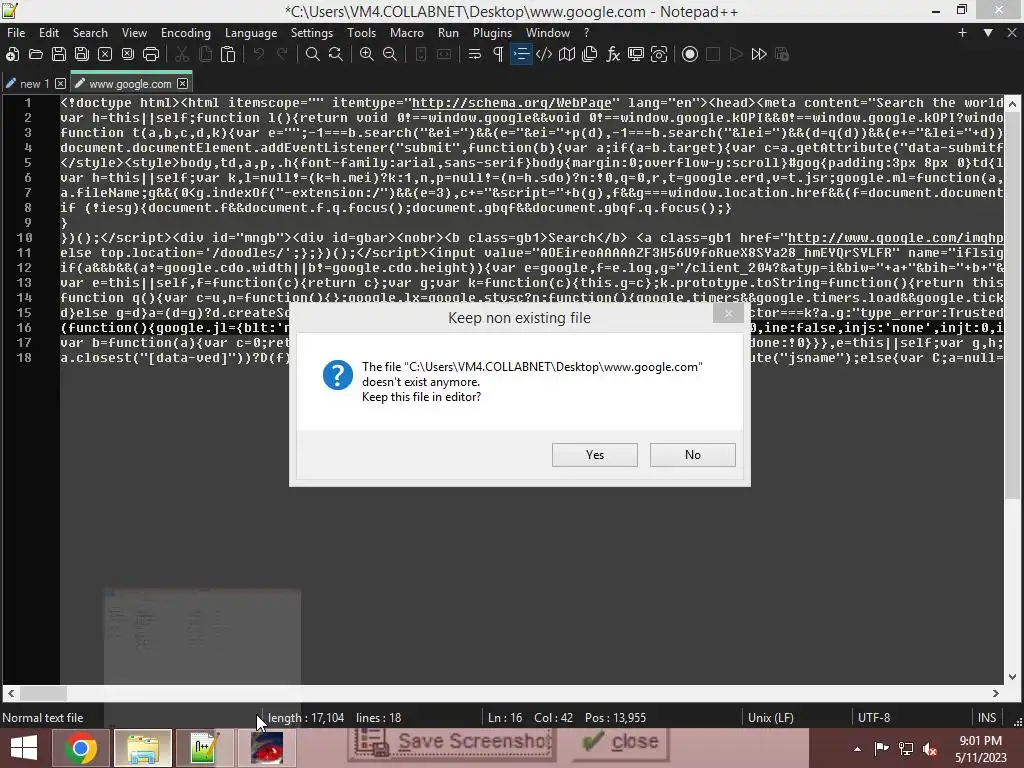Click Normal text file status label
Viewport: 1024px width, 768px height.
(x=42, y=718)
